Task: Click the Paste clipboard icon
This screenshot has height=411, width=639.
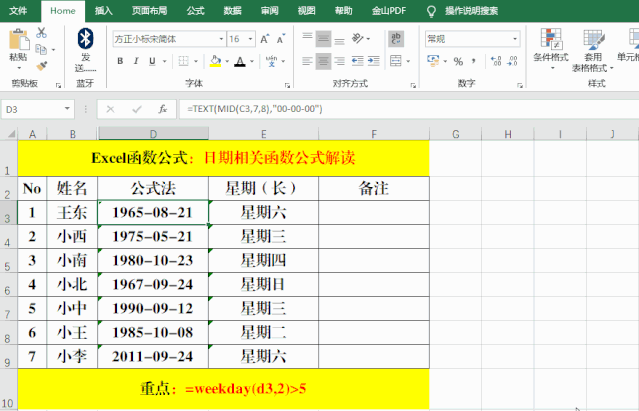Action: [18, 41]
